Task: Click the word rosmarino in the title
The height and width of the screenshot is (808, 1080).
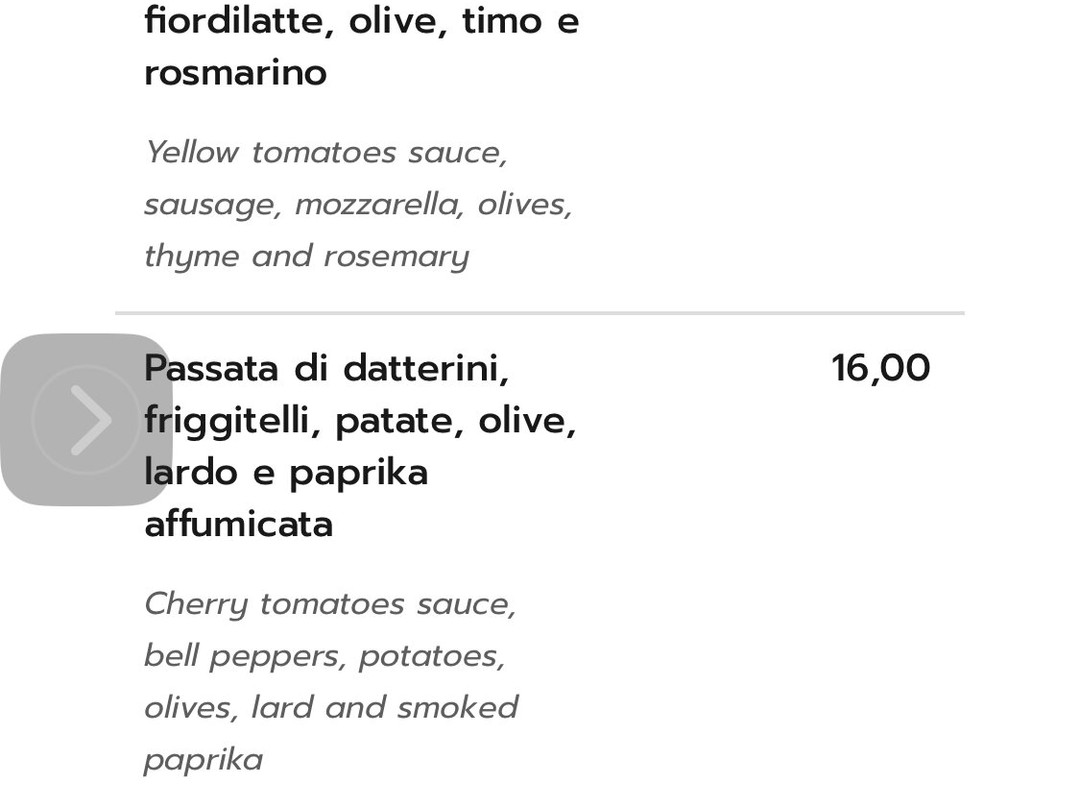Action: [x=235, y=73]
